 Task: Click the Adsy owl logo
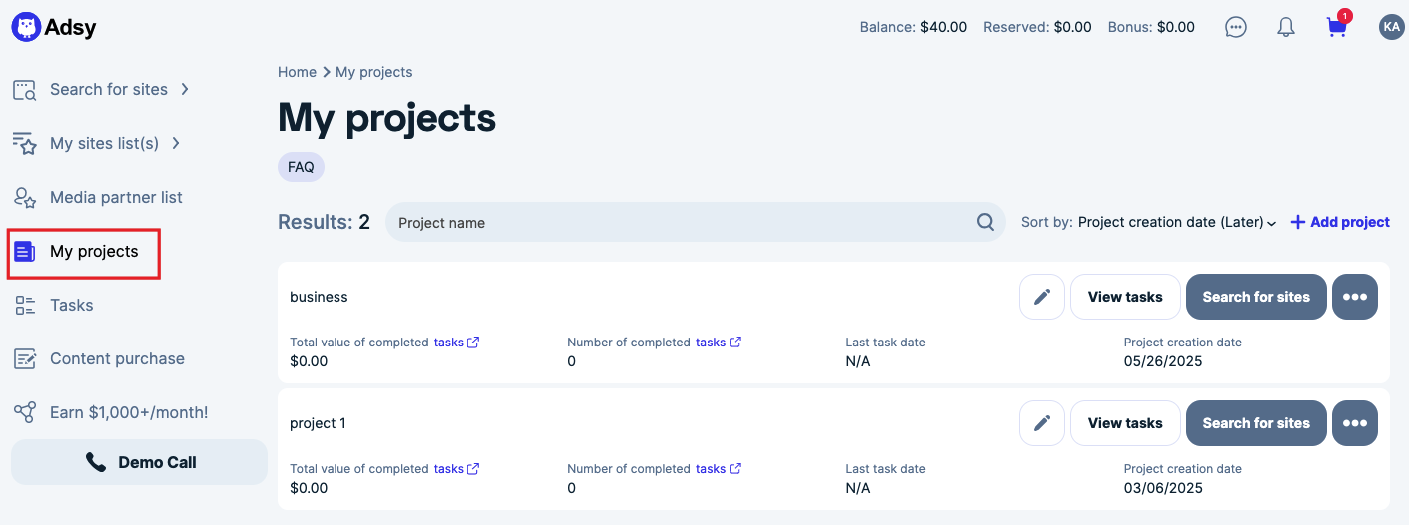pos(26,27)
